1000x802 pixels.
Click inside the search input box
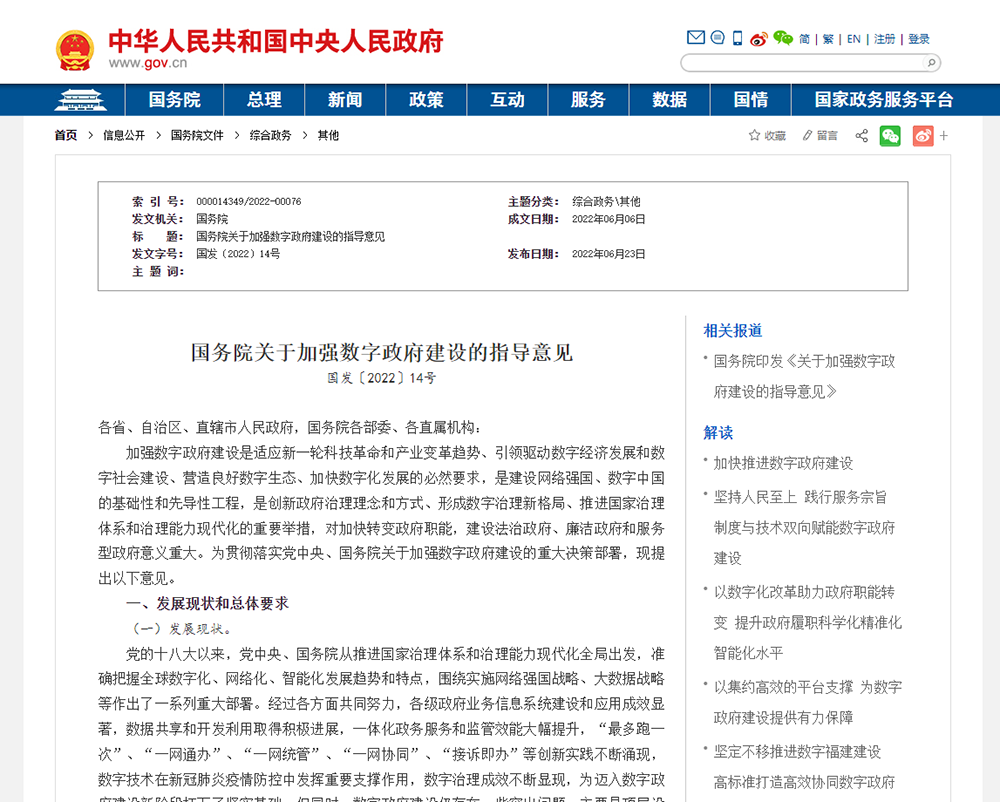click(800, 62)
